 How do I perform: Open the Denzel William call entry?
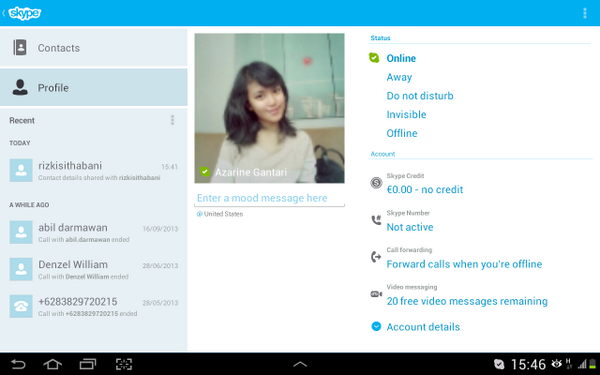coord(94,269)
